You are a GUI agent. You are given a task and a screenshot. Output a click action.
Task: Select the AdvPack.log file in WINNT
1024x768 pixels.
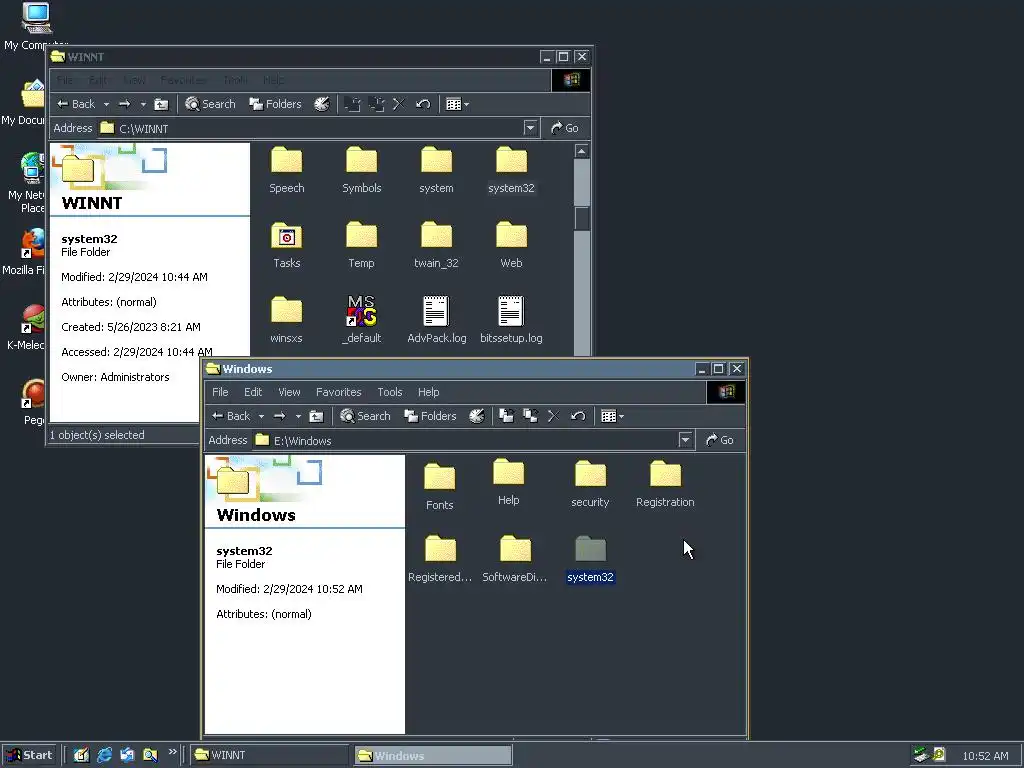click(436, 320)
